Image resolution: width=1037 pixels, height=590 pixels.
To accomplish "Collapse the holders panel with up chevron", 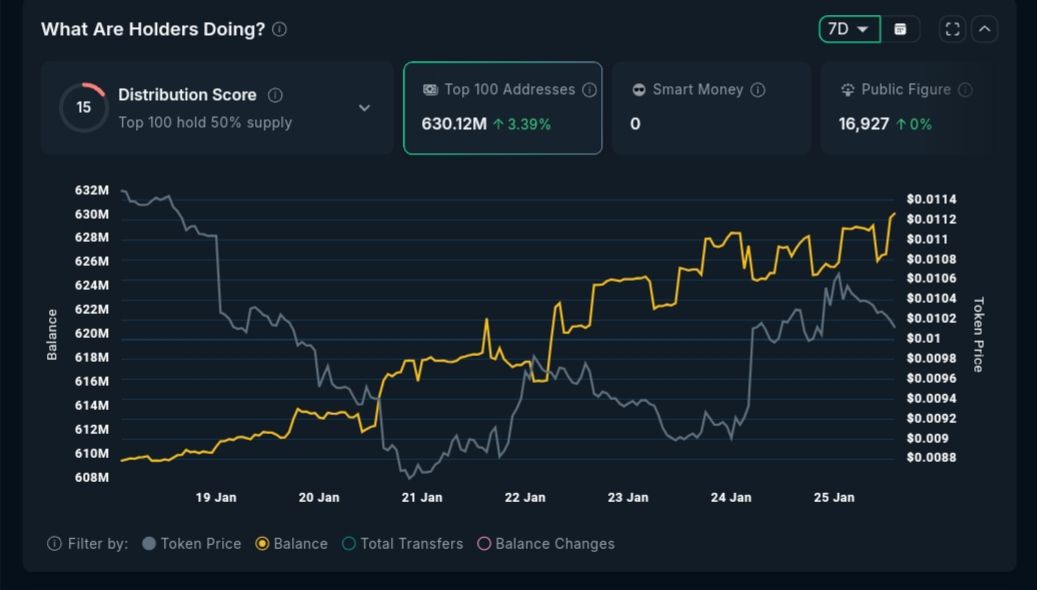I will click(x=985, y=29).
